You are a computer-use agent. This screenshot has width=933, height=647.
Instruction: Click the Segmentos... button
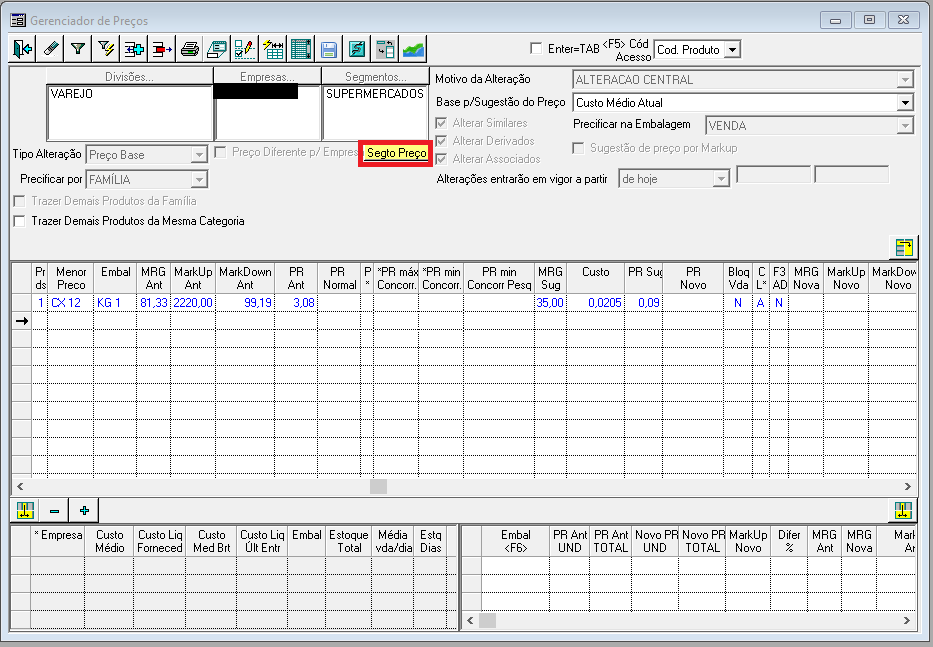(x=375, y=76)
